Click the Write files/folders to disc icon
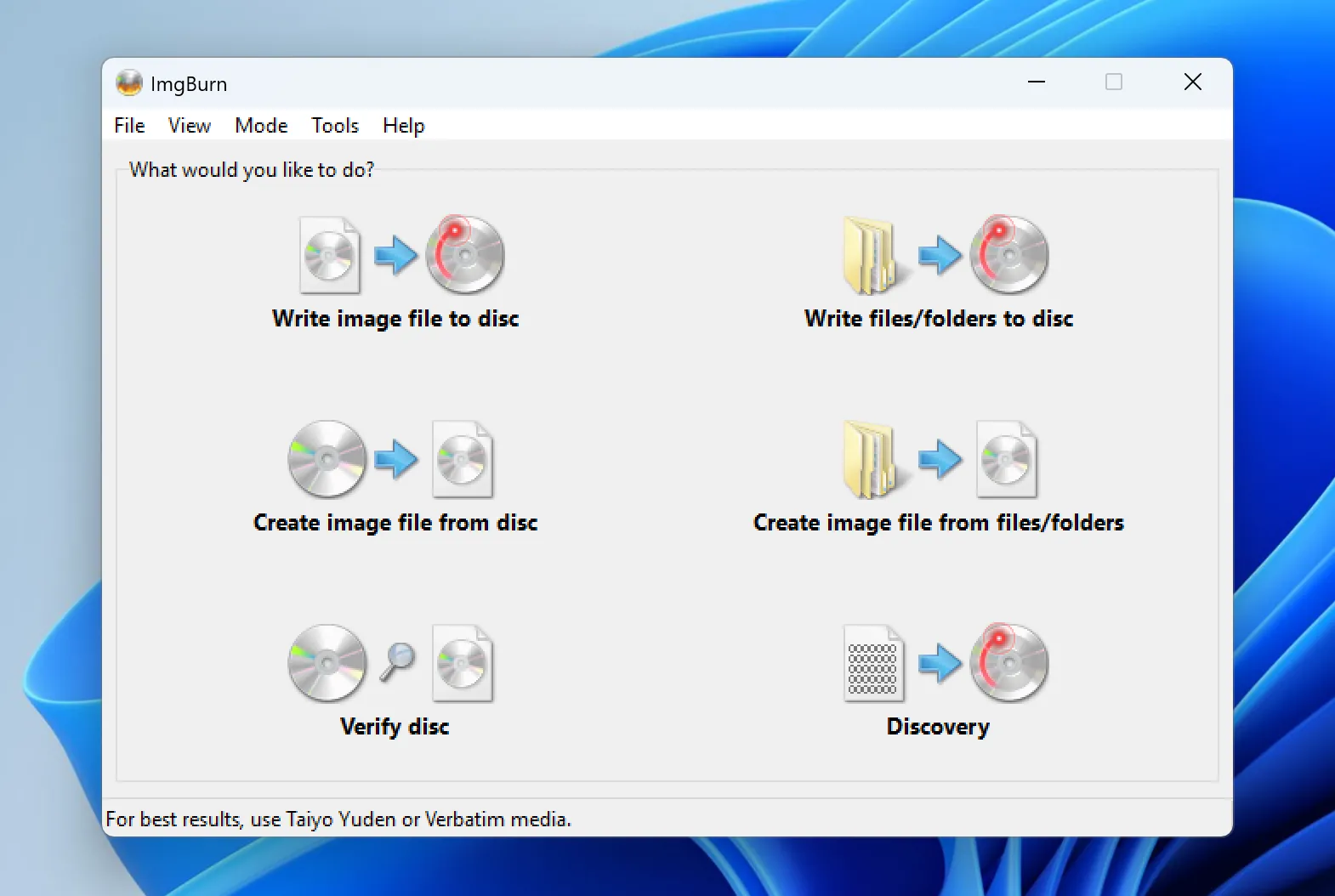Screen dimensions: 1335x896 [946, 254]
